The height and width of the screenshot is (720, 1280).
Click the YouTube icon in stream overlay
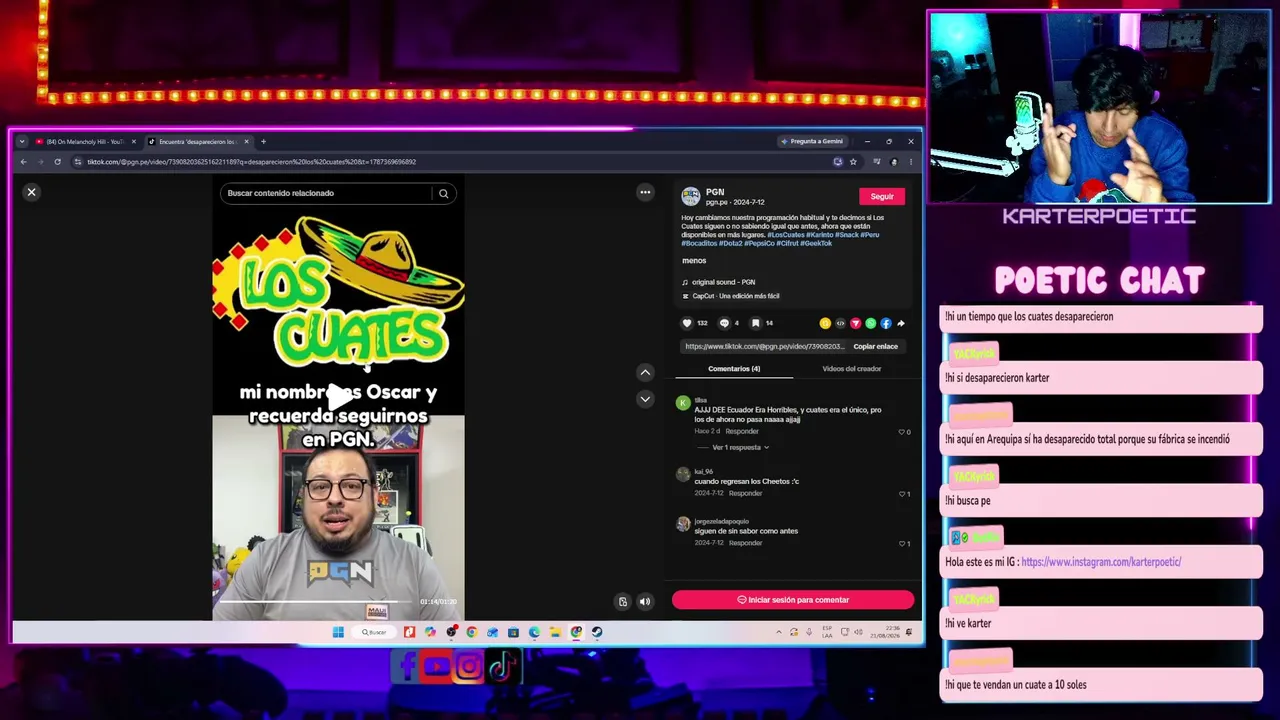pos(437,667)
